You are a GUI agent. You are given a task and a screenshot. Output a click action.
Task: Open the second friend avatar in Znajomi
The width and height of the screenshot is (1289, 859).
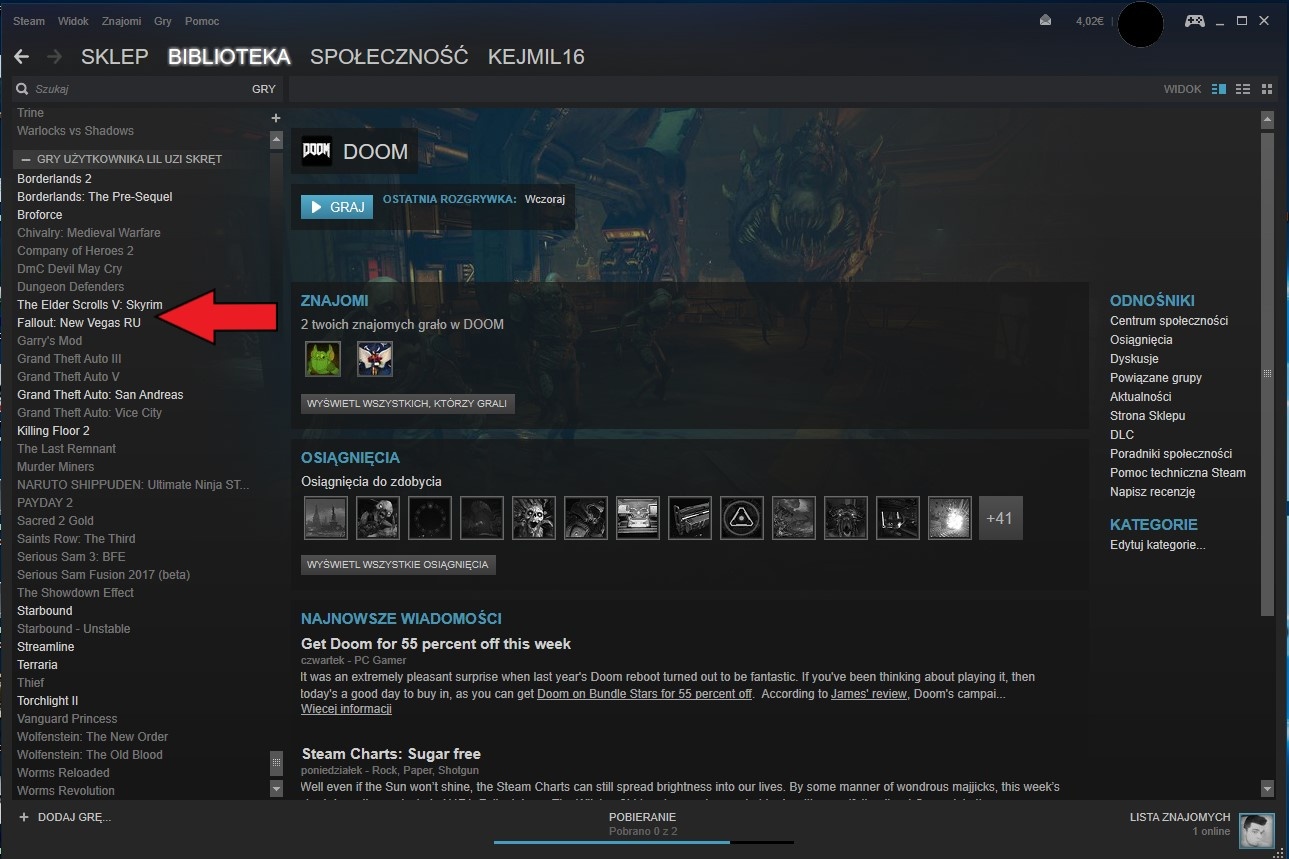(375, 358)
